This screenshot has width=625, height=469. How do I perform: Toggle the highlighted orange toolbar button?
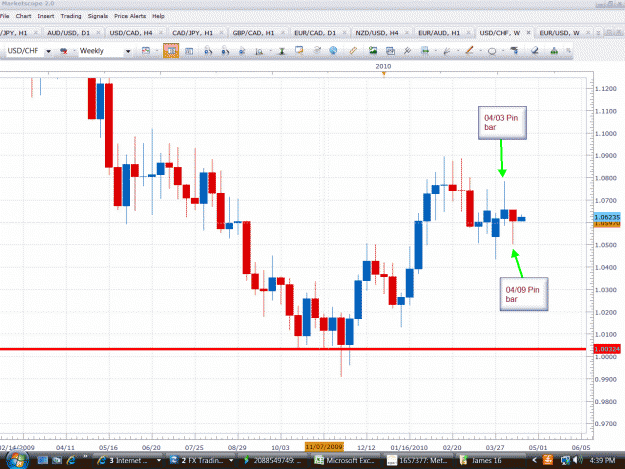pyautogui.click(x=171, y=51)
